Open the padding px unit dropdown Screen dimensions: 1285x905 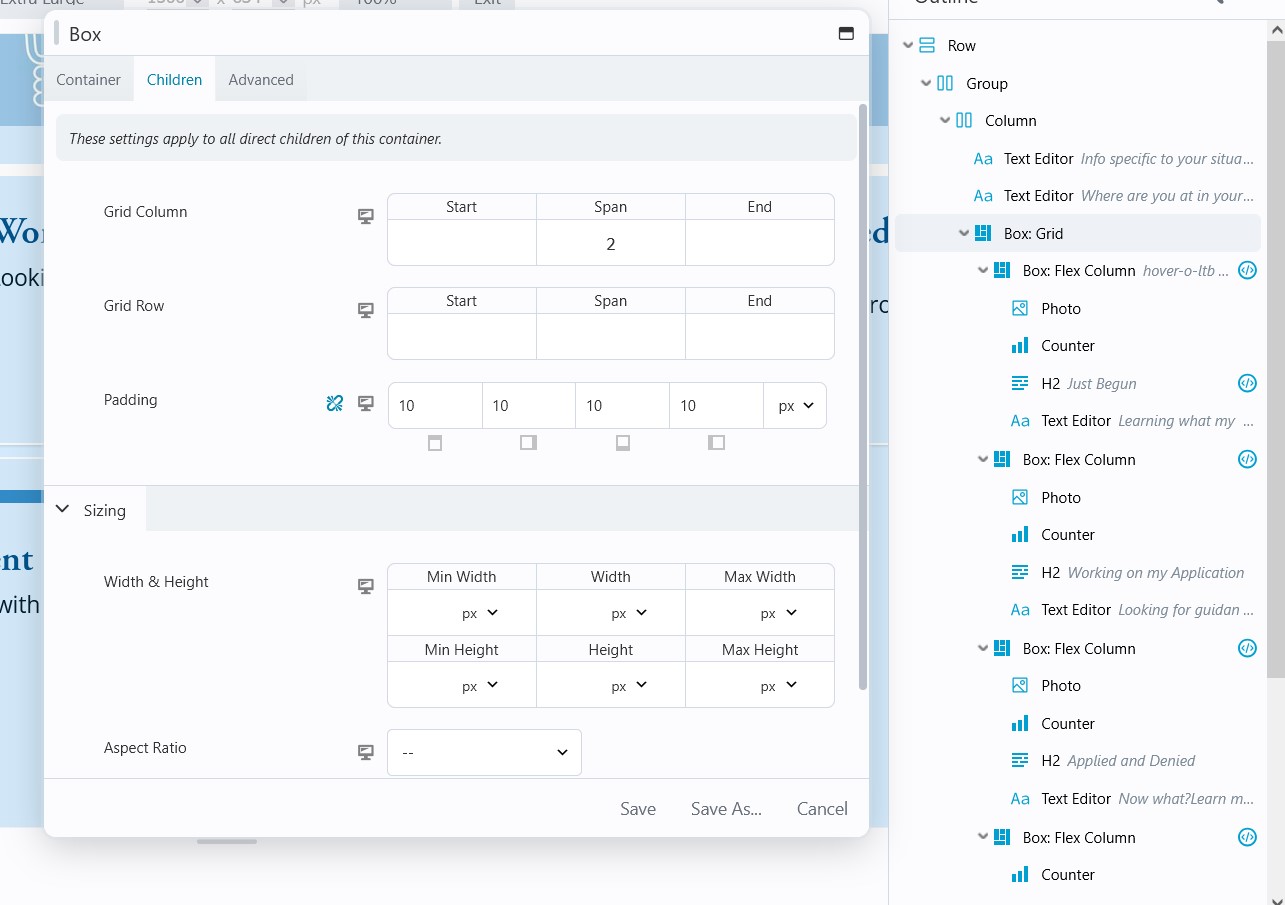(795, 406)
